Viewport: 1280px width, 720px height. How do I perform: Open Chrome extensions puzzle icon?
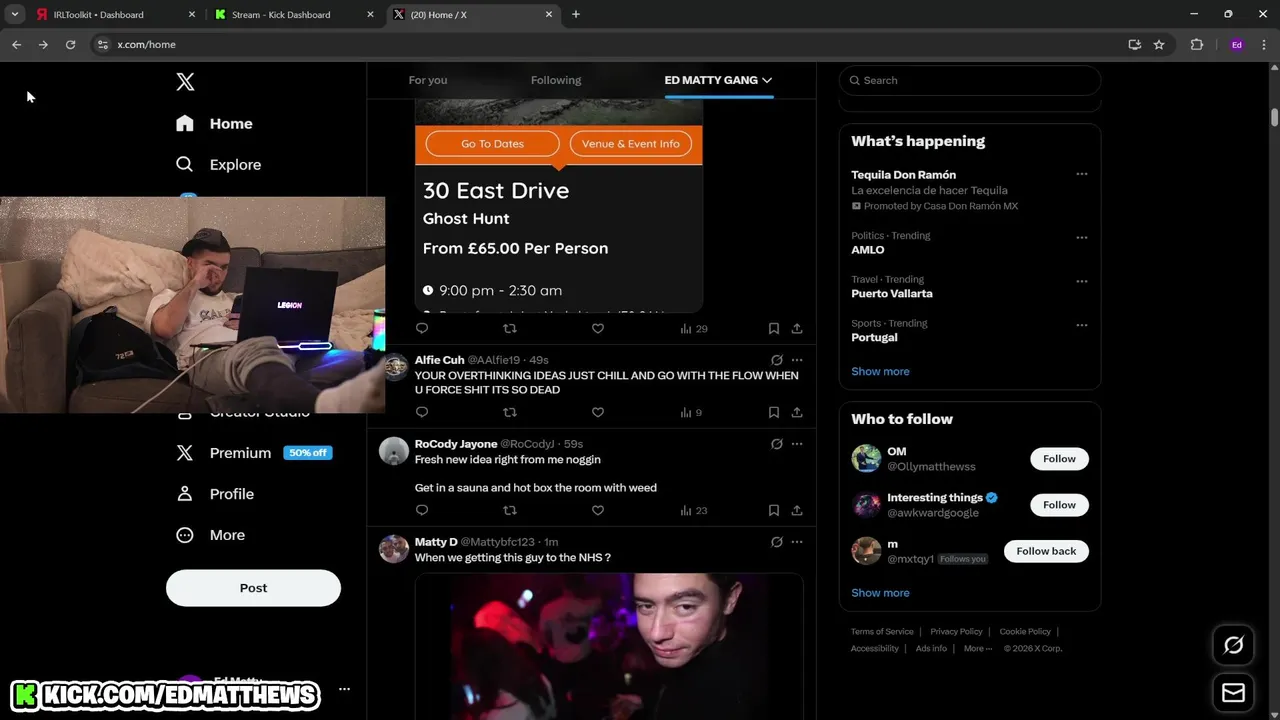point(1196,44)
